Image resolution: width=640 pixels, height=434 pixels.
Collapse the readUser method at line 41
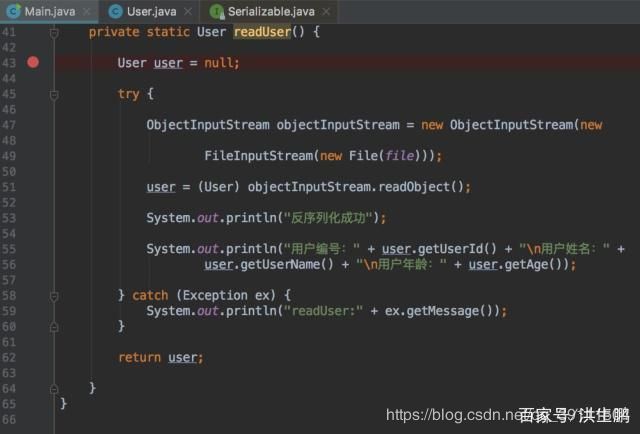(x=54, y=32)
